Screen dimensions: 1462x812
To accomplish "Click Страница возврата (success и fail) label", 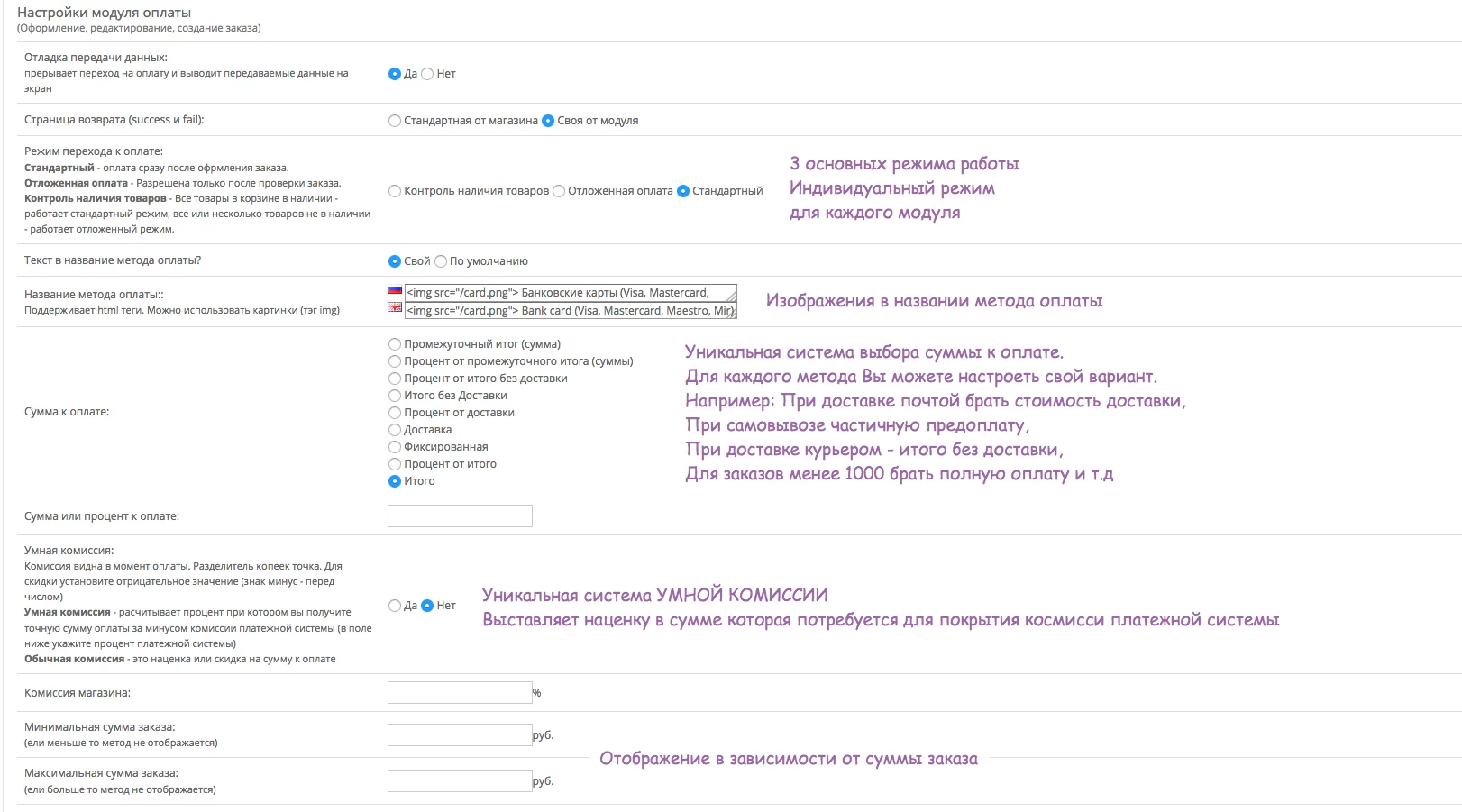I will (x=114, y=120).
